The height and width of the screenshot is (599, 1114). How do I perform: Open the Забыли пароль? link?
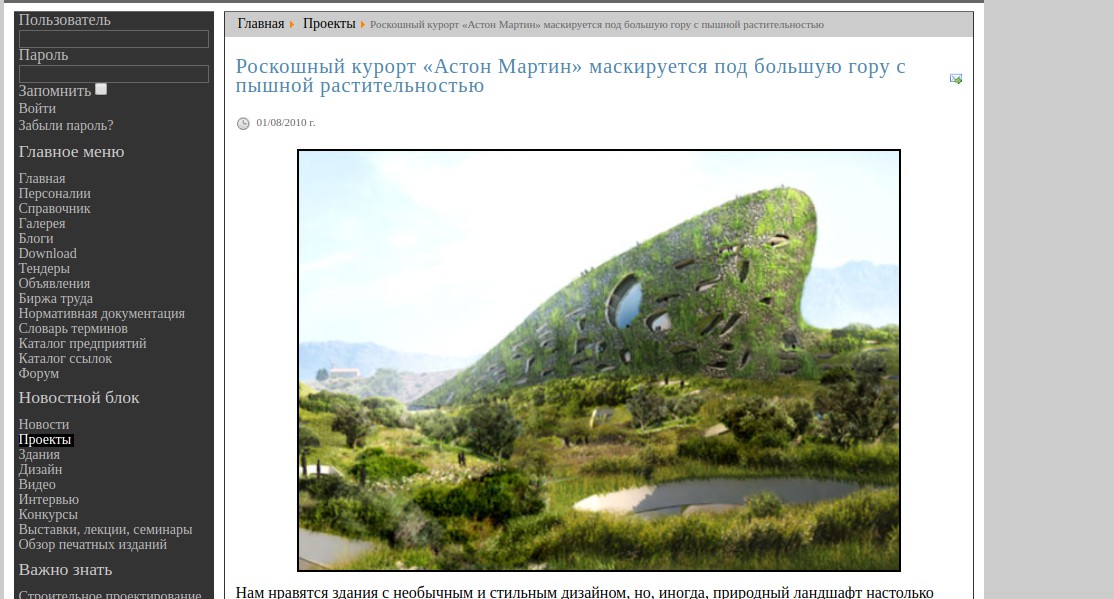tap(66, 125)
